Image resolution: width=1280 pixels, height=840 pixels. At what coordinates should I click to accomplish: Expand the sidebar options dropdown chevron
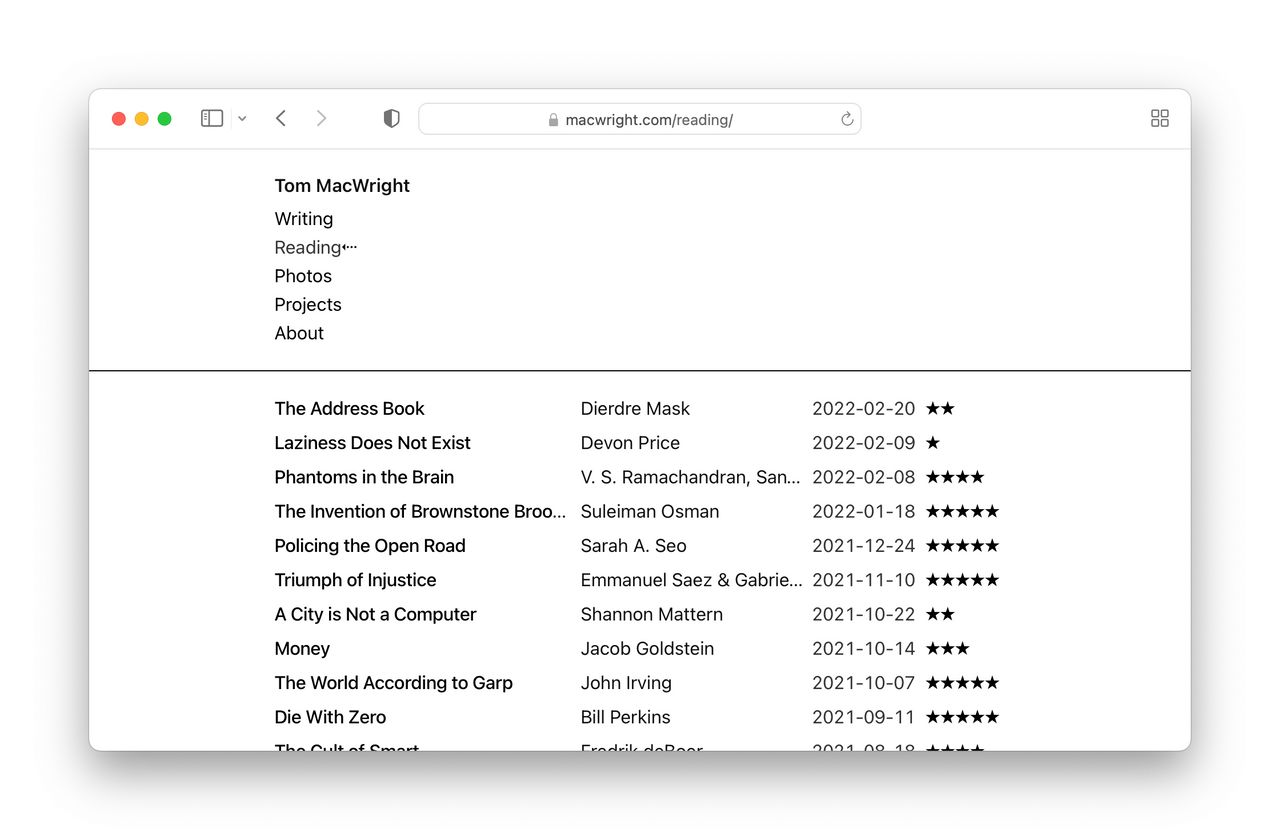[x=242, y=119]
